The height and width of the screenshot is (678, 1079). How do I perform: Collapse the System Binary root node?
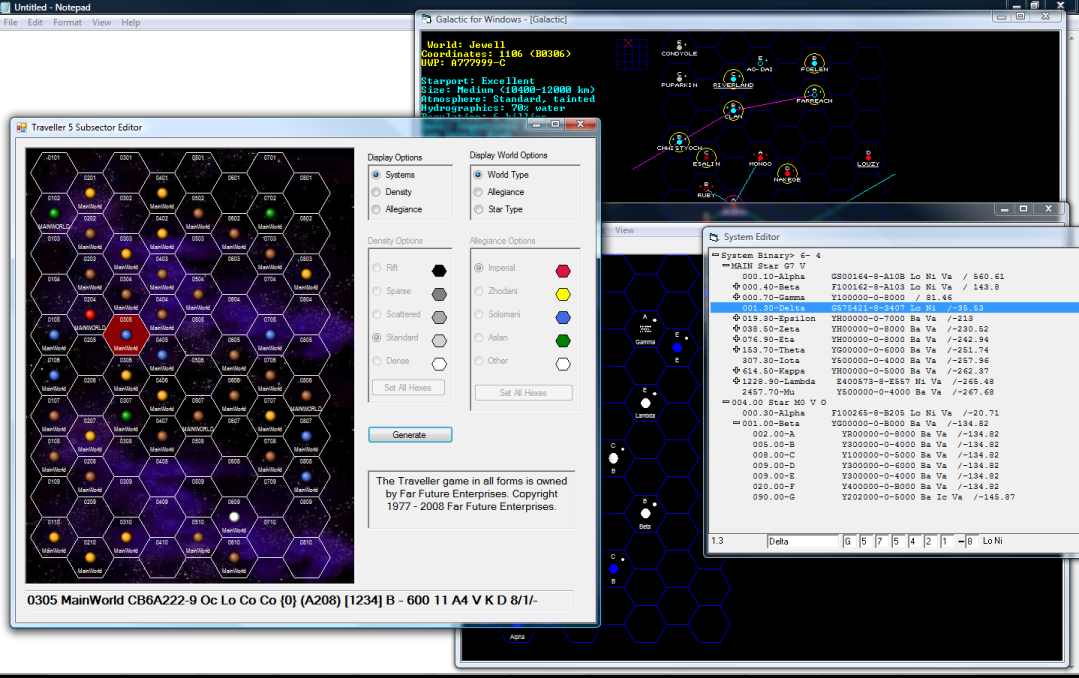click(716, 255)
